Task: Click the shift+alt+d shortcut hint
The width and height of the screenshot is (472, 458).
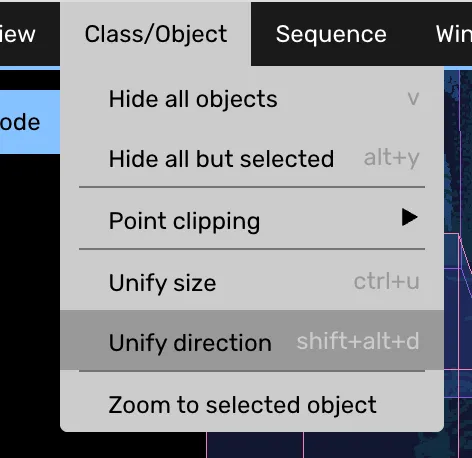Action: click(x=358, y=341)
